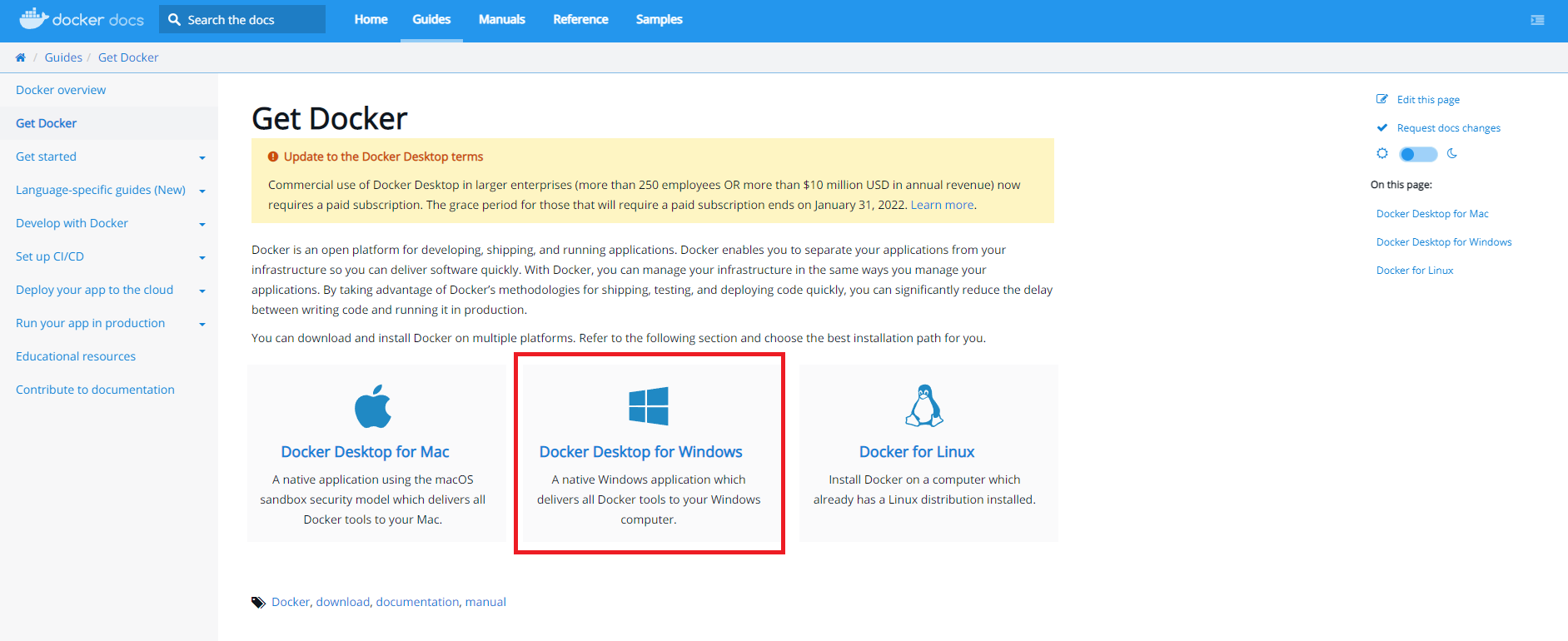Open the Guides tab
This screenshot has height=641, width=1568.
pos(431,19)
